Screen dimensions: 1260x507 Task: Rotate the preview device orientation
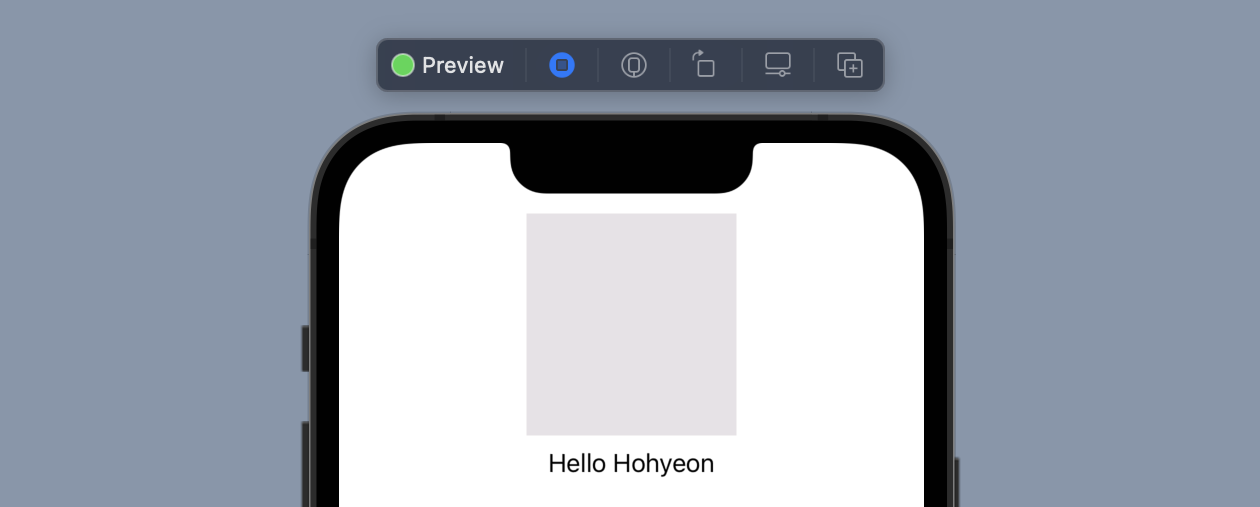(705, 64)
